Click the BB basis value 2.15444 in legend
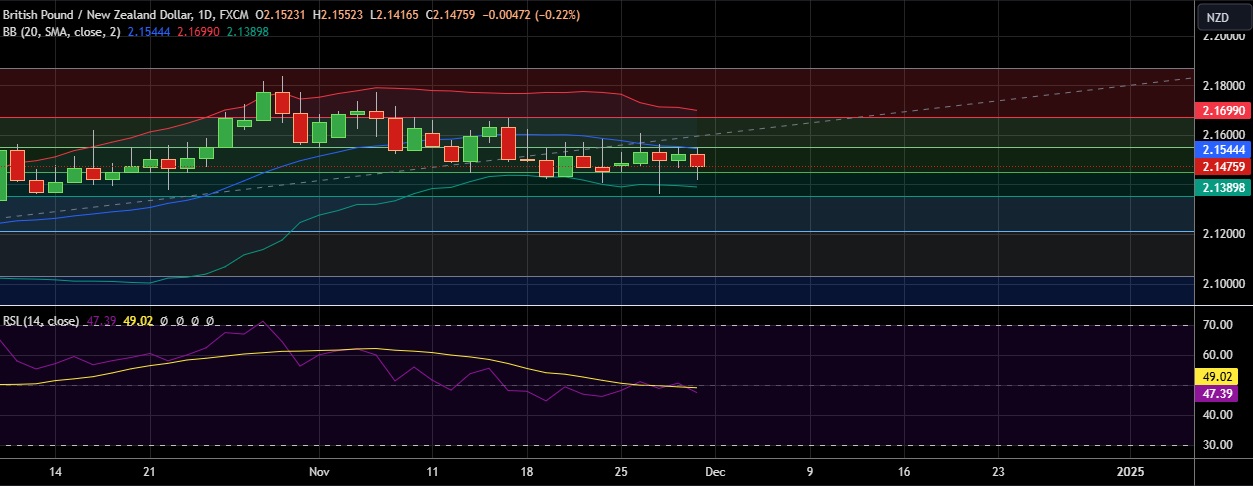1253x486 pixels. pos(148,32)
